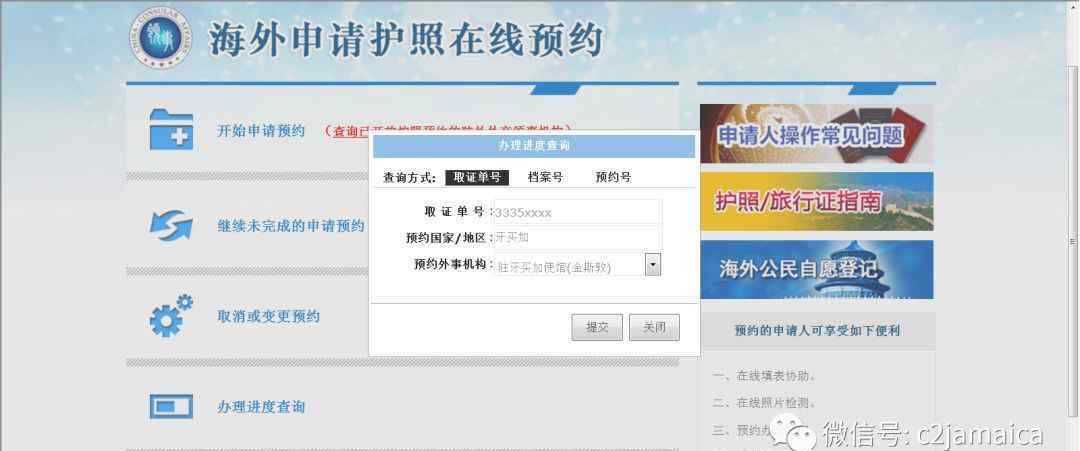The width and height of the screenshot is (1080, 451).
Task: Close the dialog with 关闭 button
Action: point(654,328)
